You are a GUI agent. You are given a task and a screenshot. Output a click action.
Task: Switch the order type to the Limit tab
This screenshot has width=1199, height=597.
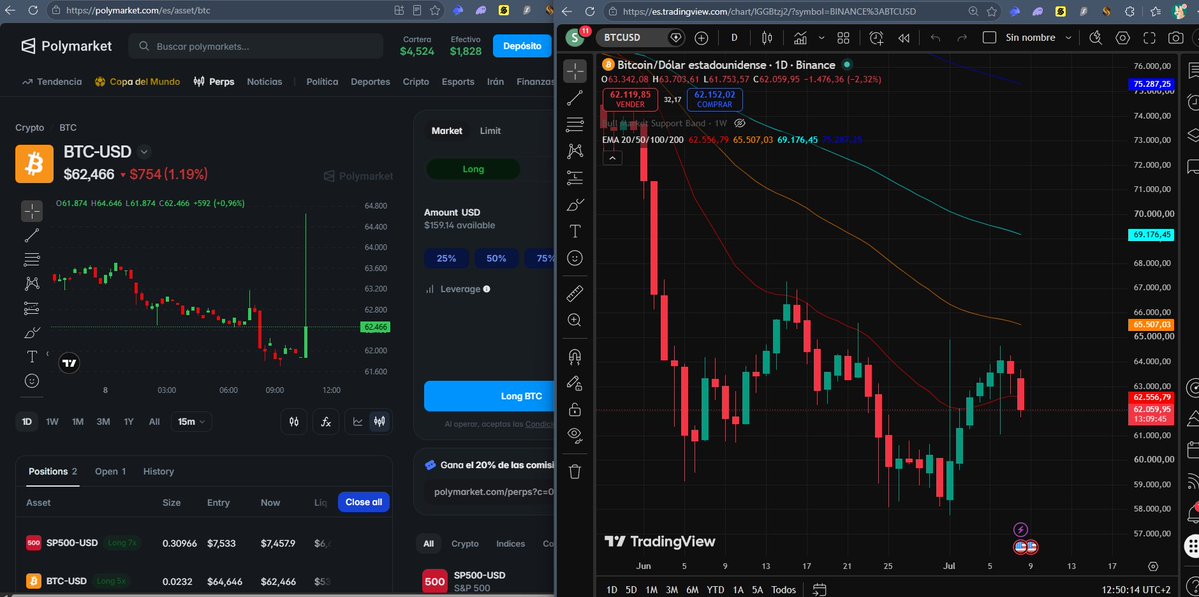point(490,131)
